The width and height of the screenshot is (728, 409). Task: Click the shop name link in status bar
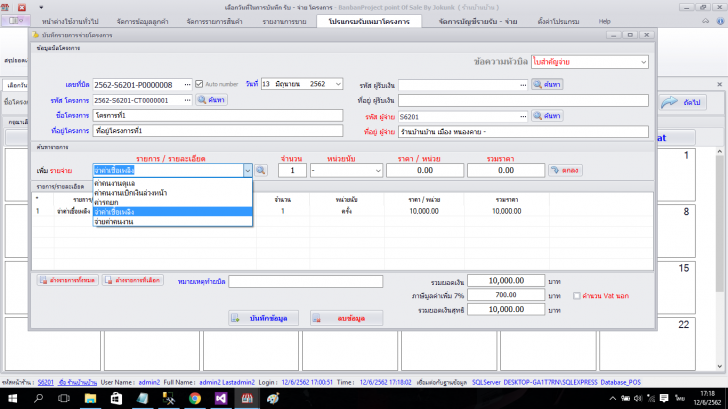click(x=78, y=382)
